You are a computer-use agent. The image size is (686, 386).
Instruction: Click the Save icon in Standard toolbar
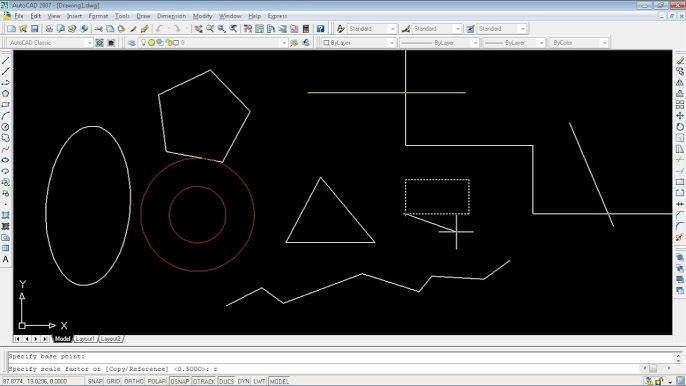pos(35,29)
